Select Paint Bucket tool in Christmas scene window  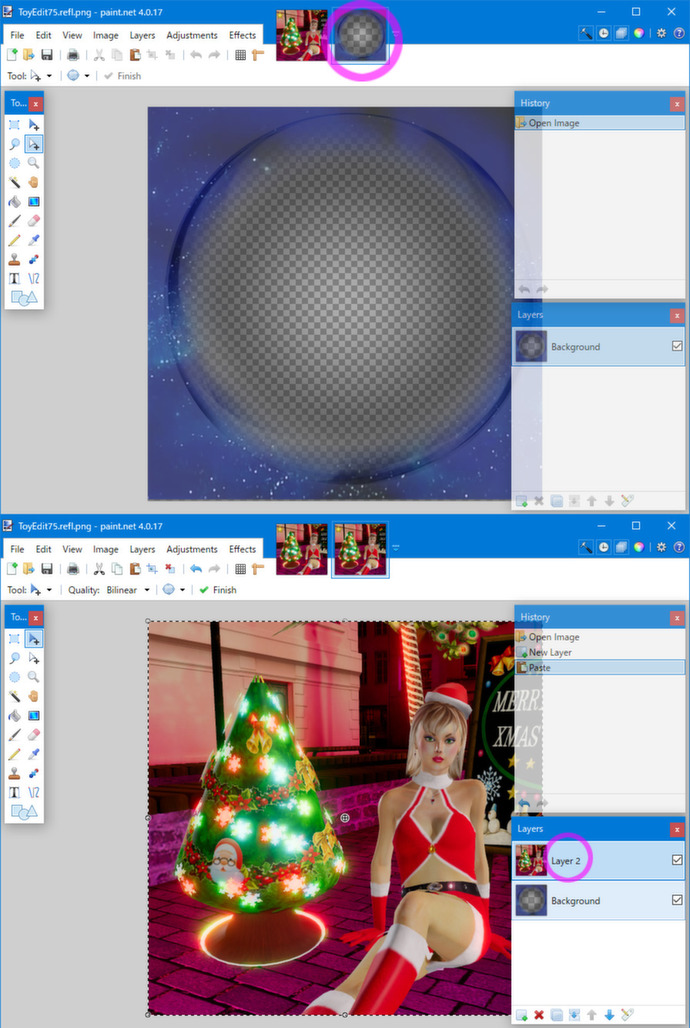[14, 715]
